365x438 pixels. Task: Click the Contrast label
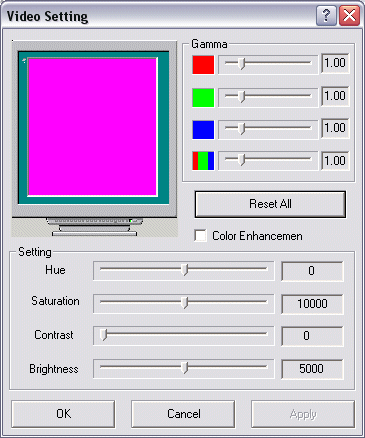pos(54,335)
